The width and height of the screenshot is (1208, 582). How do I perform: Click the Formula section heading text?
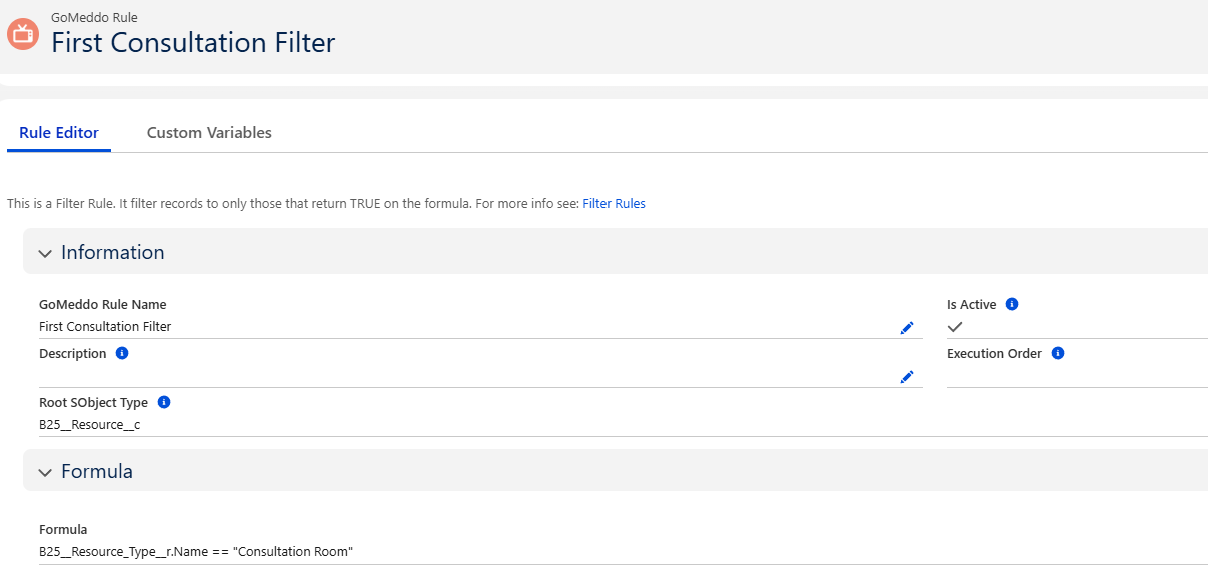coord(96,471)
